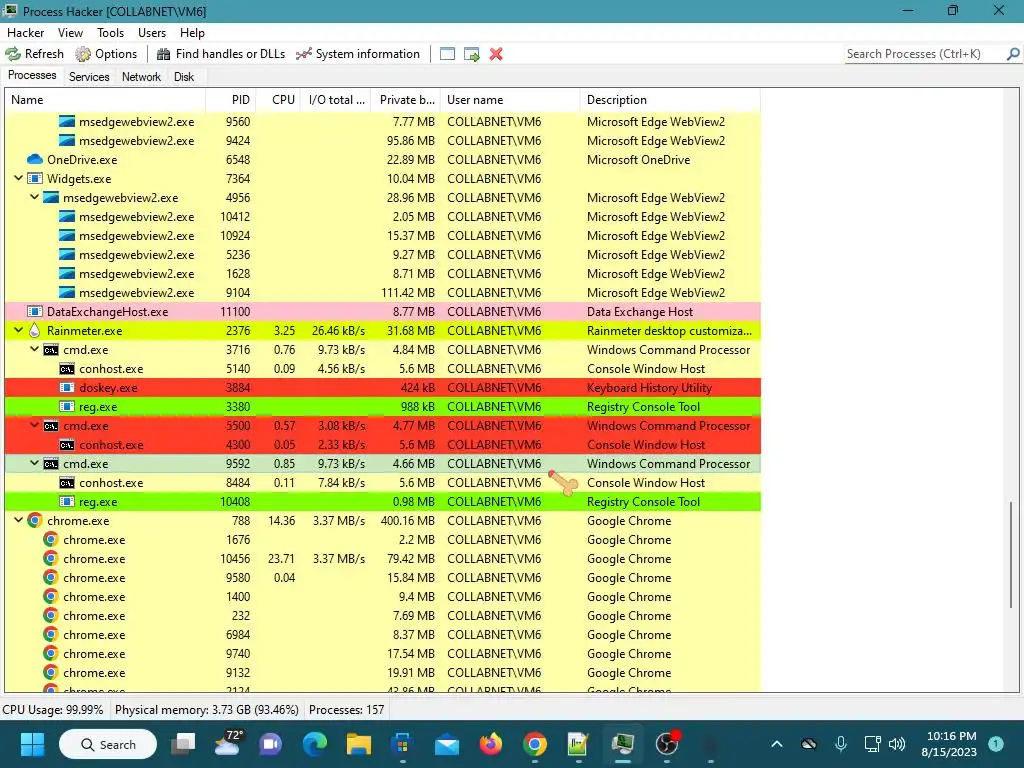Click the search magnifier icon
1024x768 pixels.
pyautogui.click(x=1013, y=54)
